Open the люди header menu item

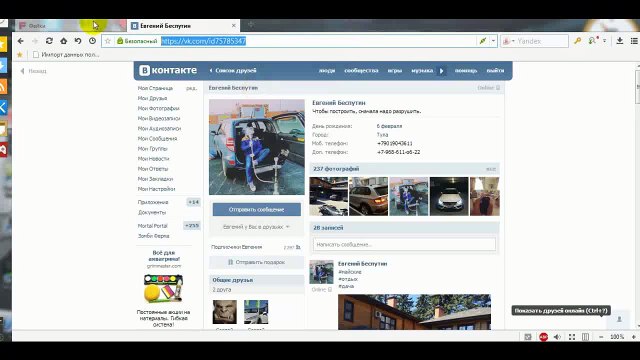[327, 71]
